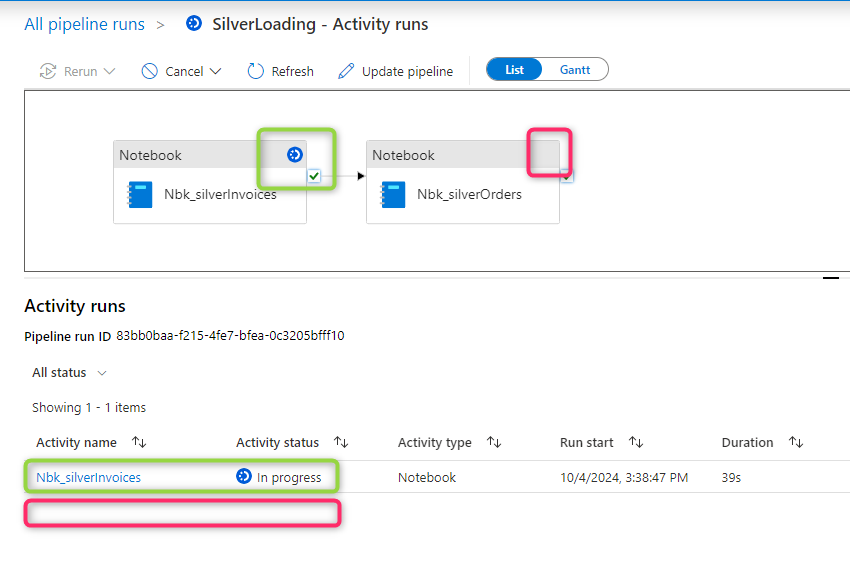The height and width of the screenshot is (562, 850).
Task: Click the Activity status column header
Action: (x=278, y=443)
